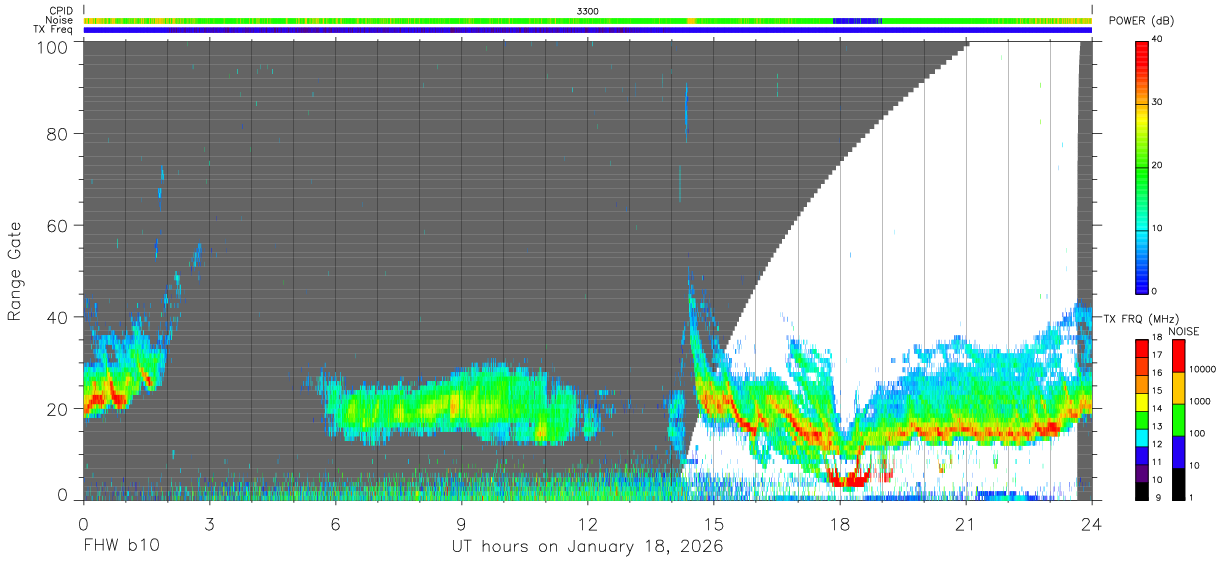Click the TX Freq row label
Viewport: 1228px width, 567px height.
coord(53,29)
